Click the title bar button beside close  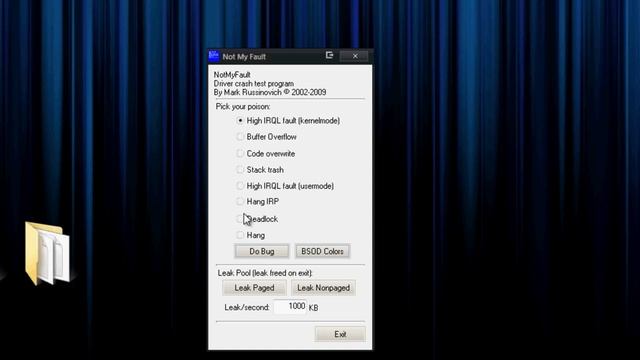point(329,55)
